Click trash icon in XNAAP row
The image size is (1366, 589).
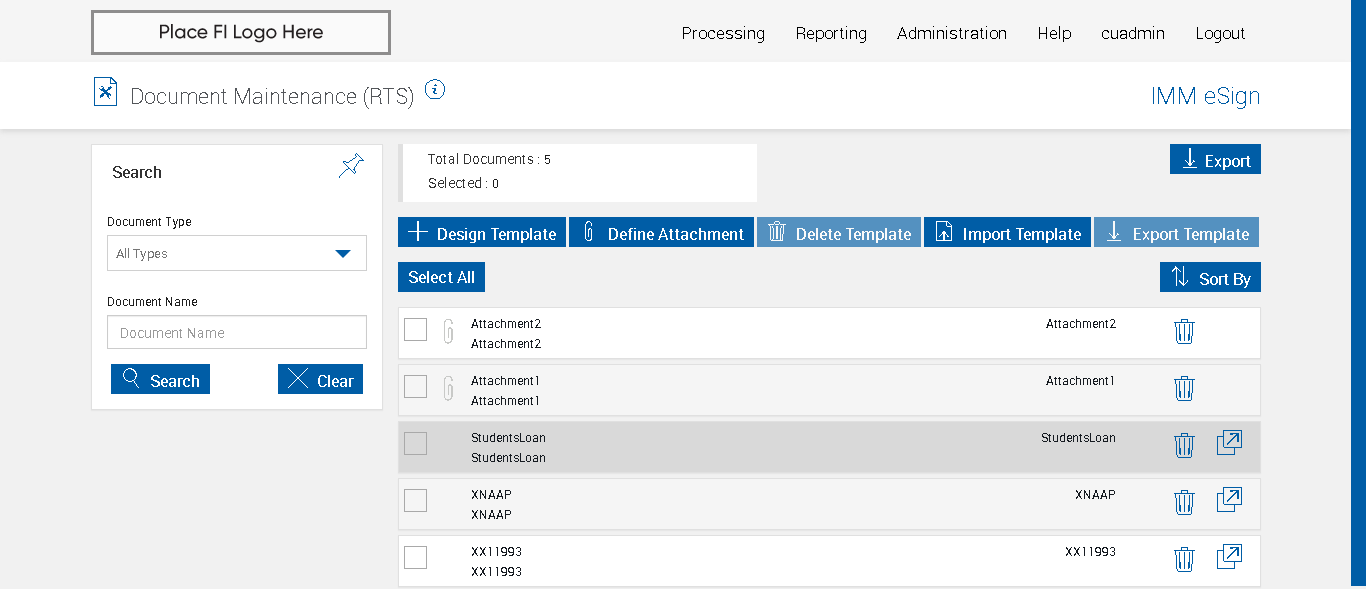coord(1184,502)
